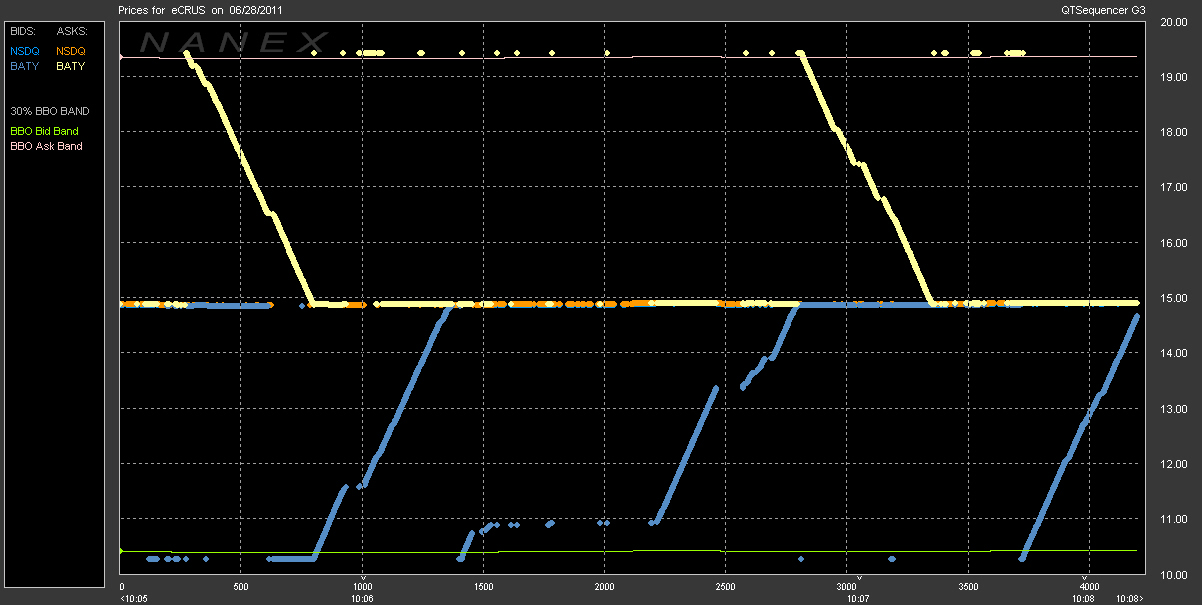Toggle the yellow BATY asks legend entry

(x=70, y=67)
